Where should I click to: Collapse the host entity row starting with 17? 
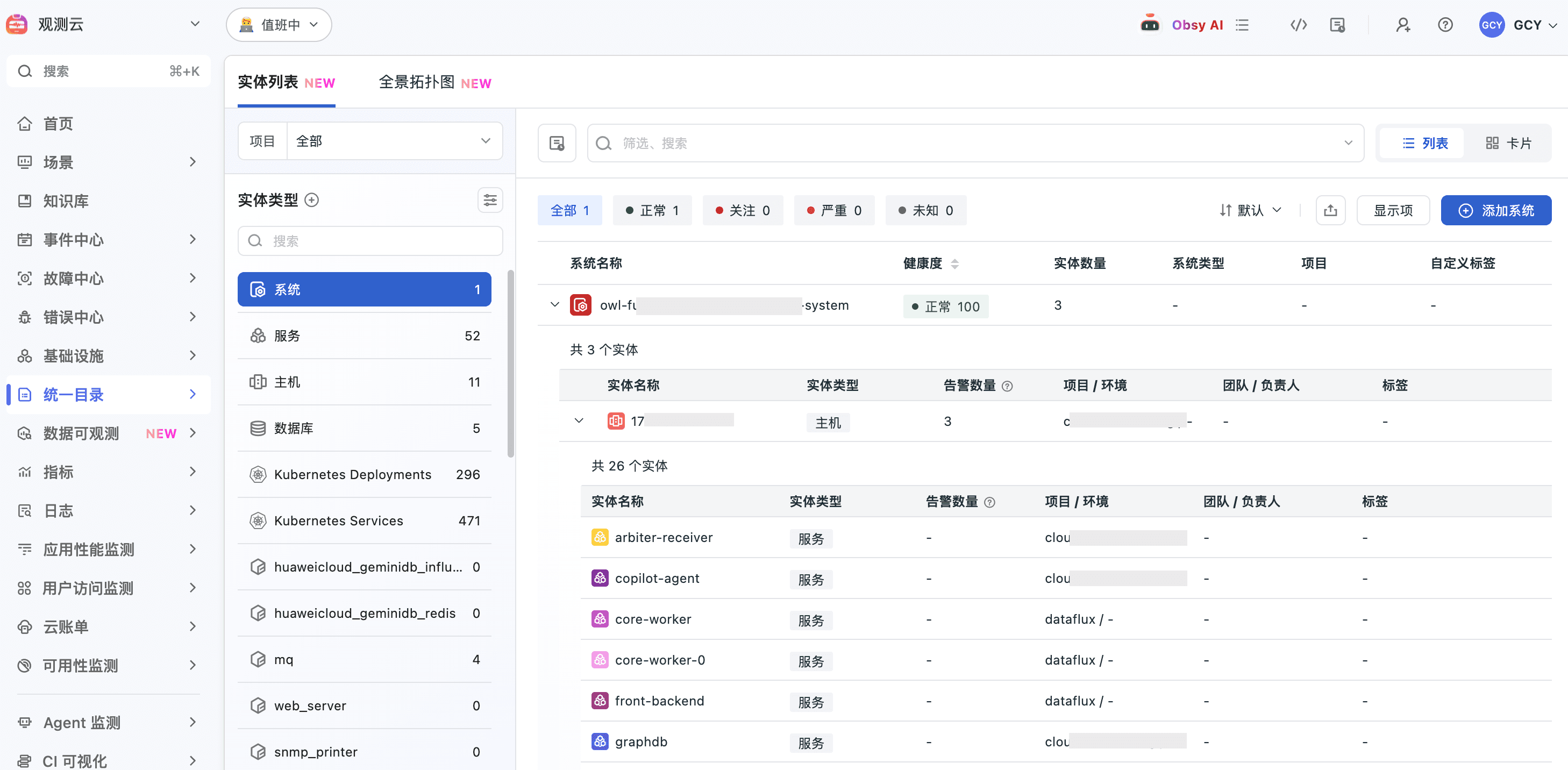[x=579, y=420]
